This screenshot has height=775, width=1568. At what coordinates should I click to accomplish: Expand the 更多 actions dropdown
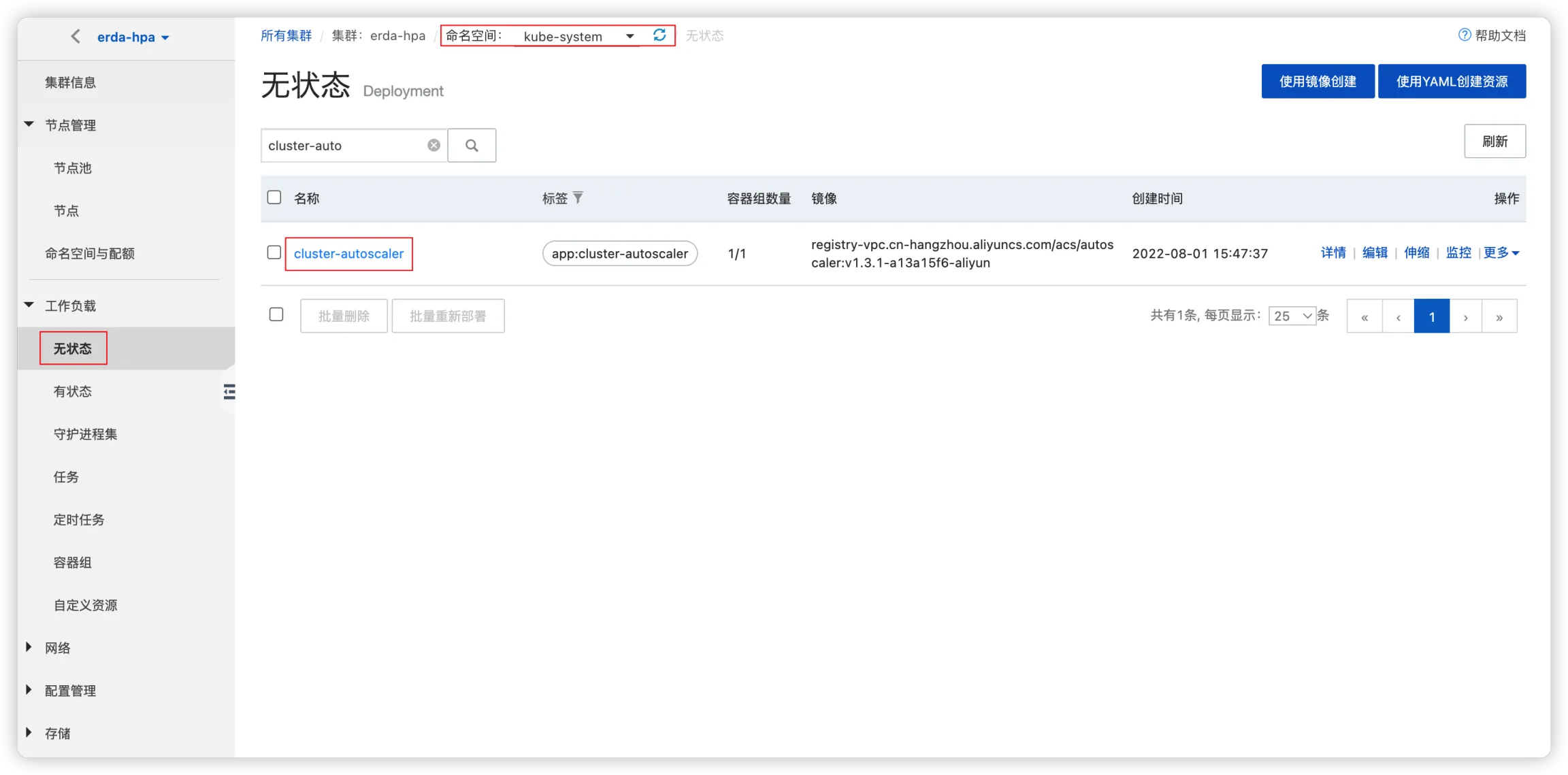click(1501, 253)
